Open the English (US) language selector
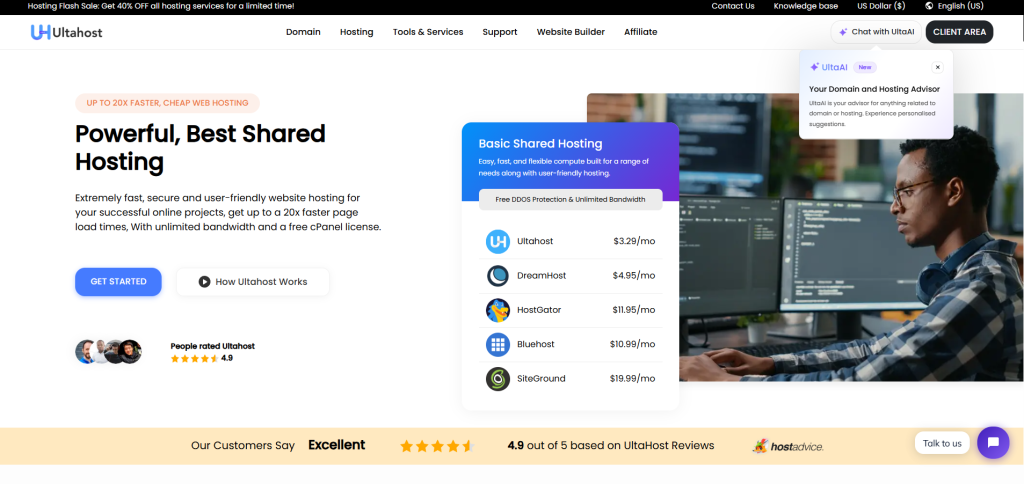This screenshot has width=1024, height=484. [x=954, y=6]
